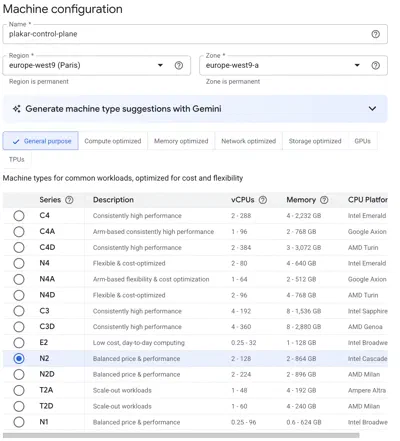Click the vCPUs column help icon

tap(263, 200)
